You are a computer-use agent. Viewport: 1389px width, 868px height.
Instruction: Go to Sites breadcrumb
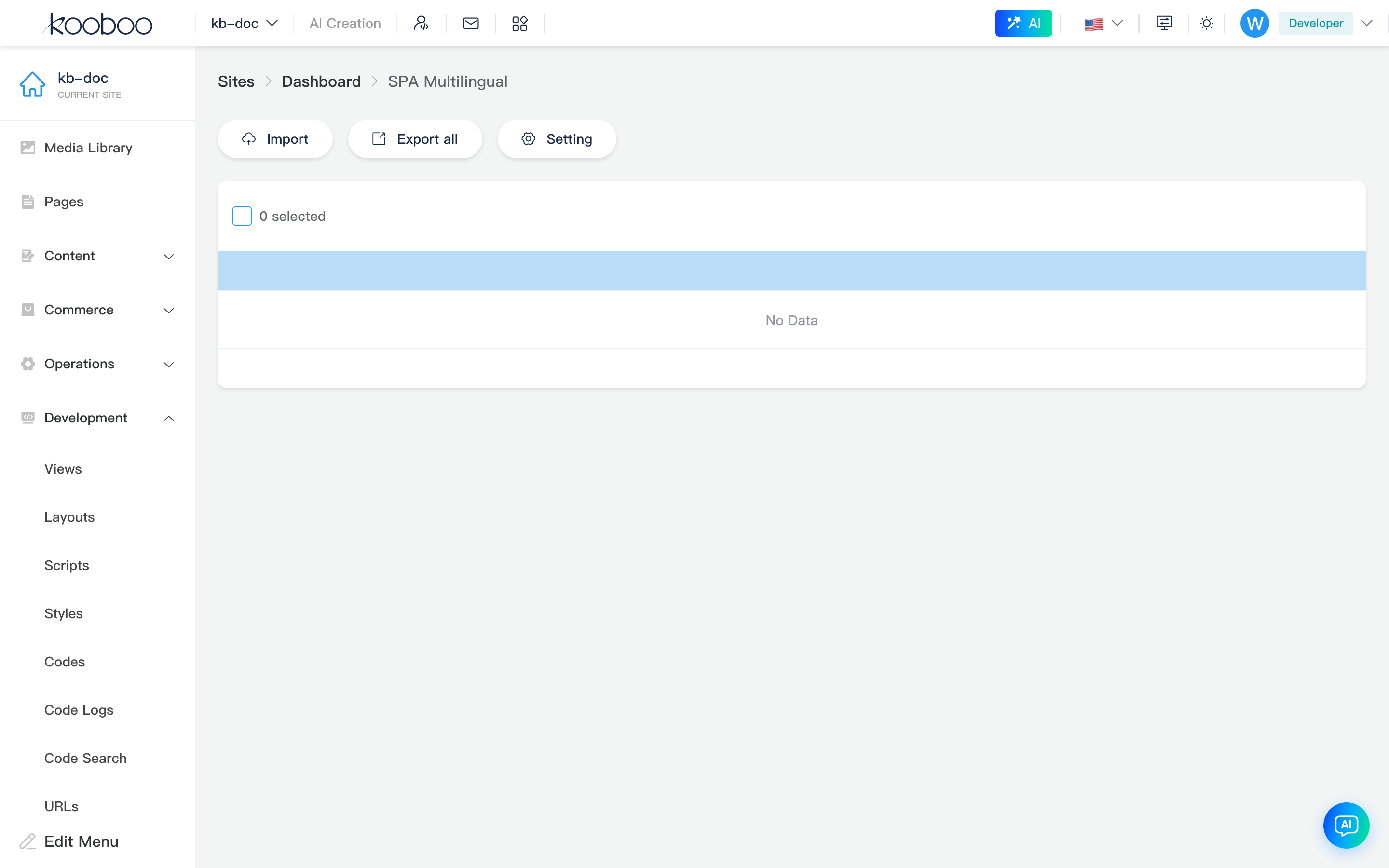tap(236, 81)
